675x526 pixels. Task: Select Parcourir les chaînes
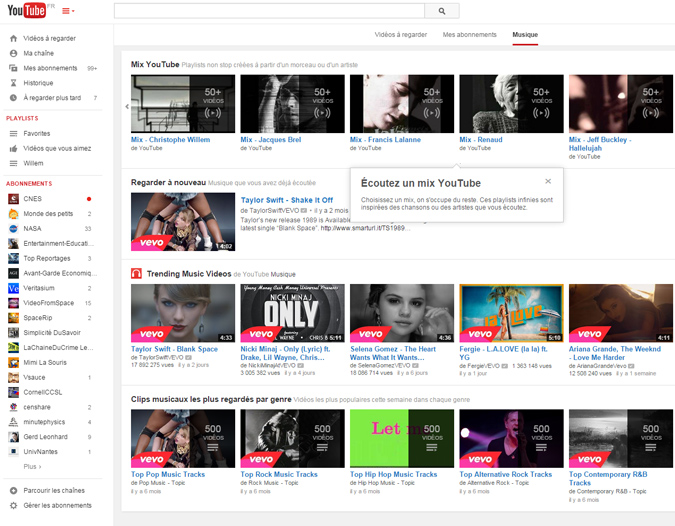tap(52, 490)
